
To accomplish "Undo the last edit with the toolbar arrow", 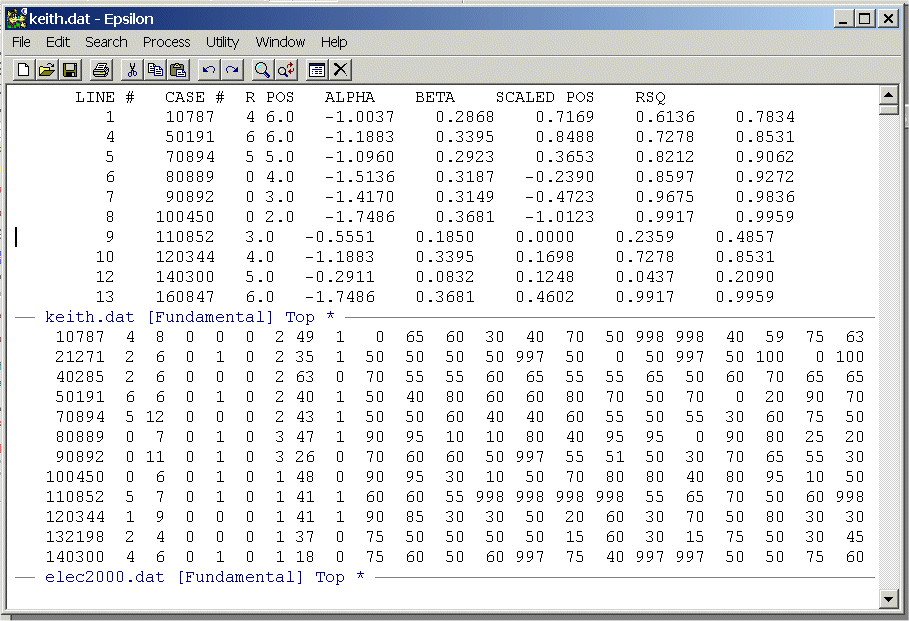I will [208, 69].
